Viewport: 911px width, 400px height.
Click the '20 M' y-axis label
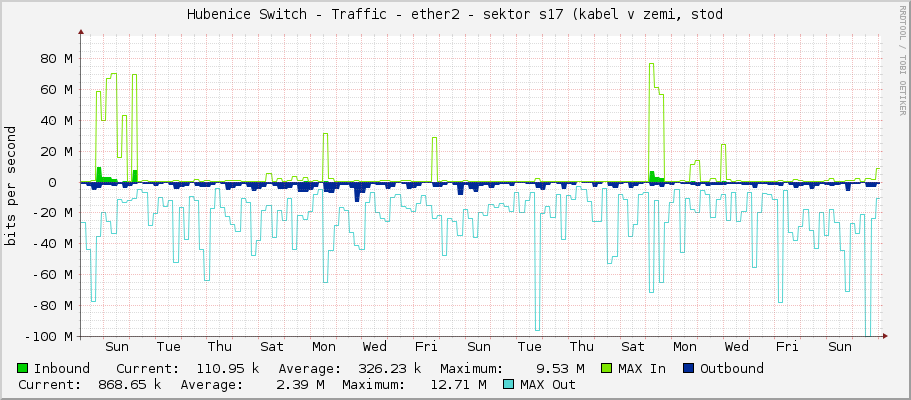pos(56,151)
